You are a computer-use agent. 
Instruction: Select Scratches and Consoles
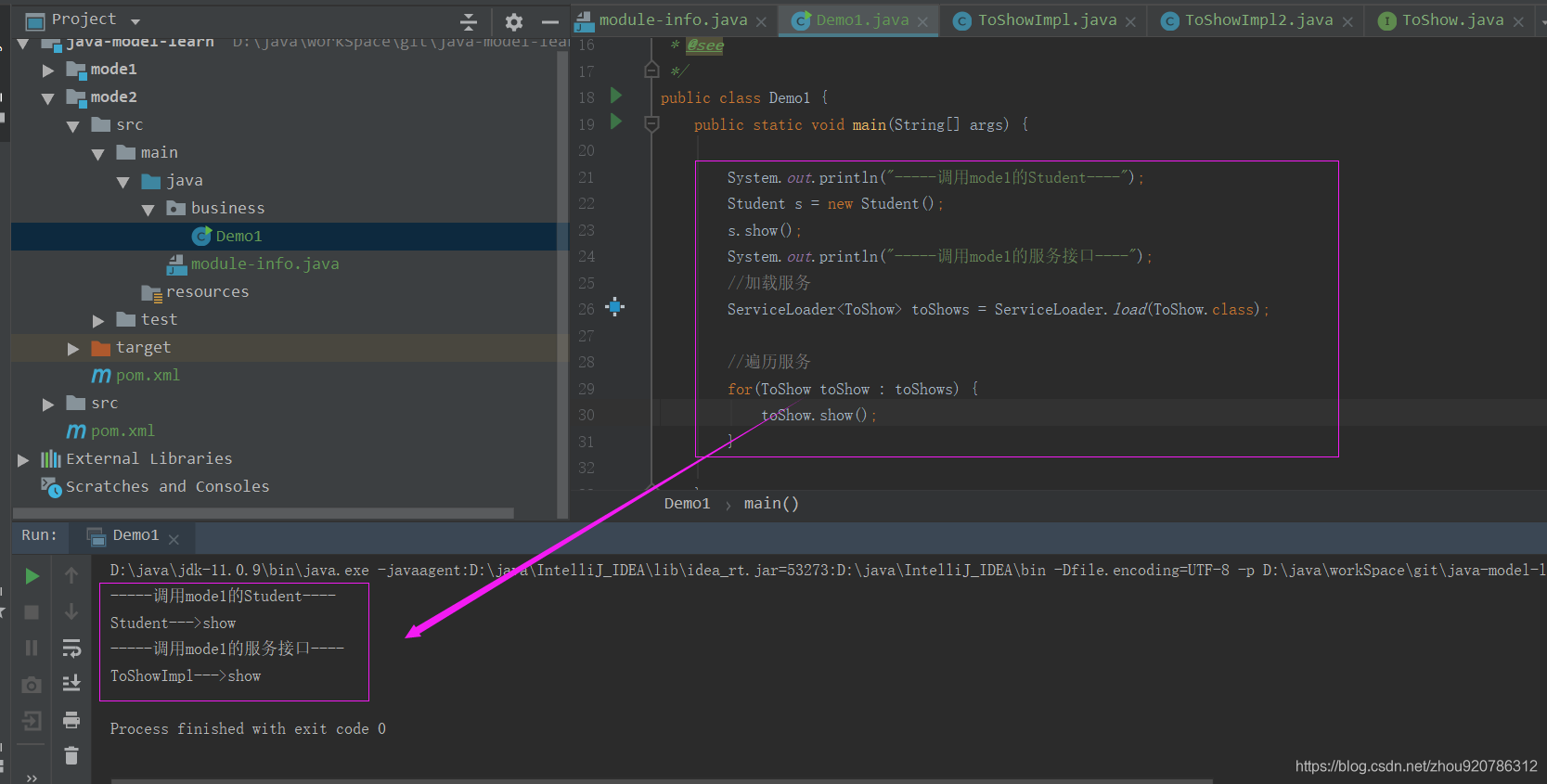pyautogui.click(x=167, y=487)
